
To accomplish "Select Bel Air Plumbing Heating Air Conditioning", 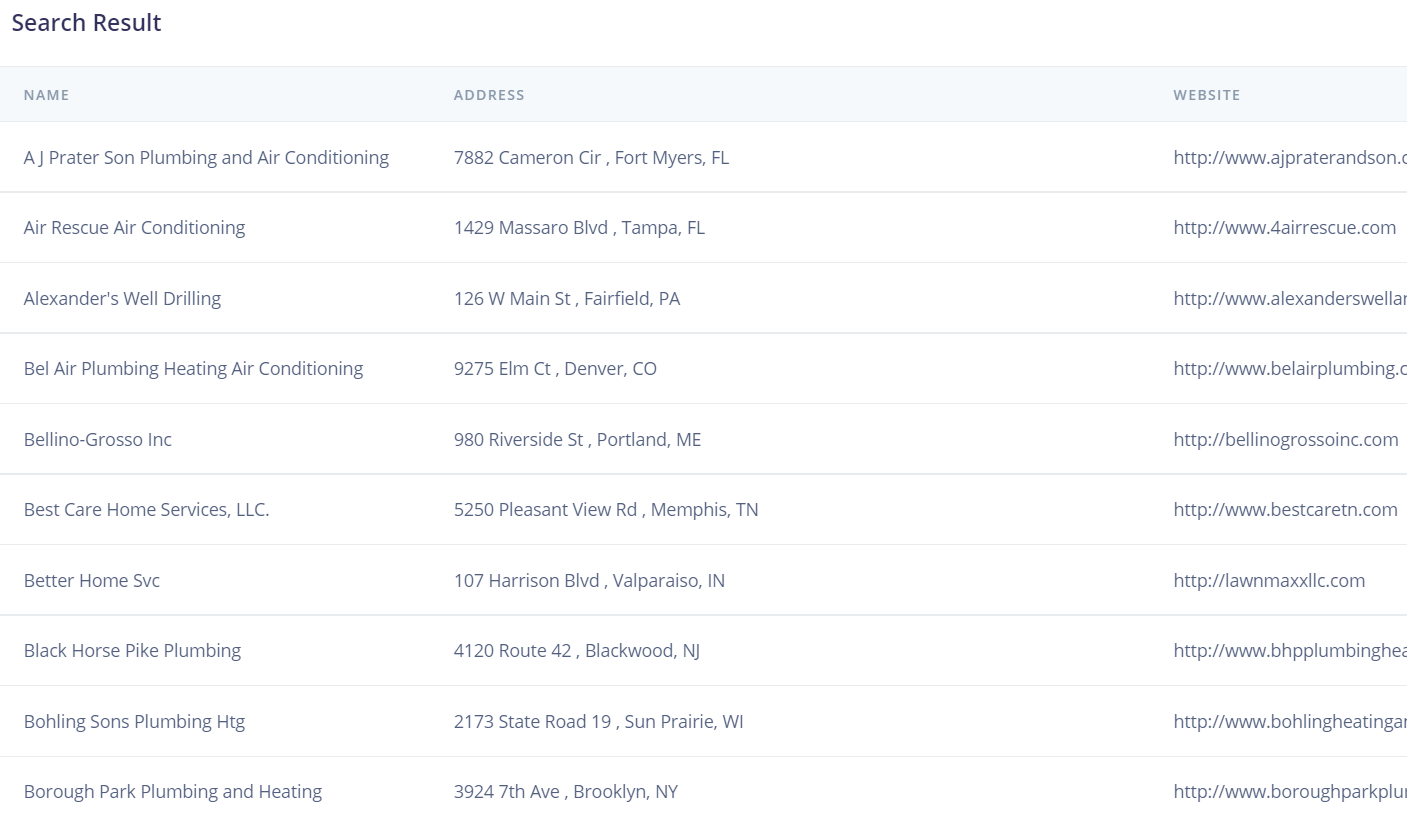I will pos(193,369).
